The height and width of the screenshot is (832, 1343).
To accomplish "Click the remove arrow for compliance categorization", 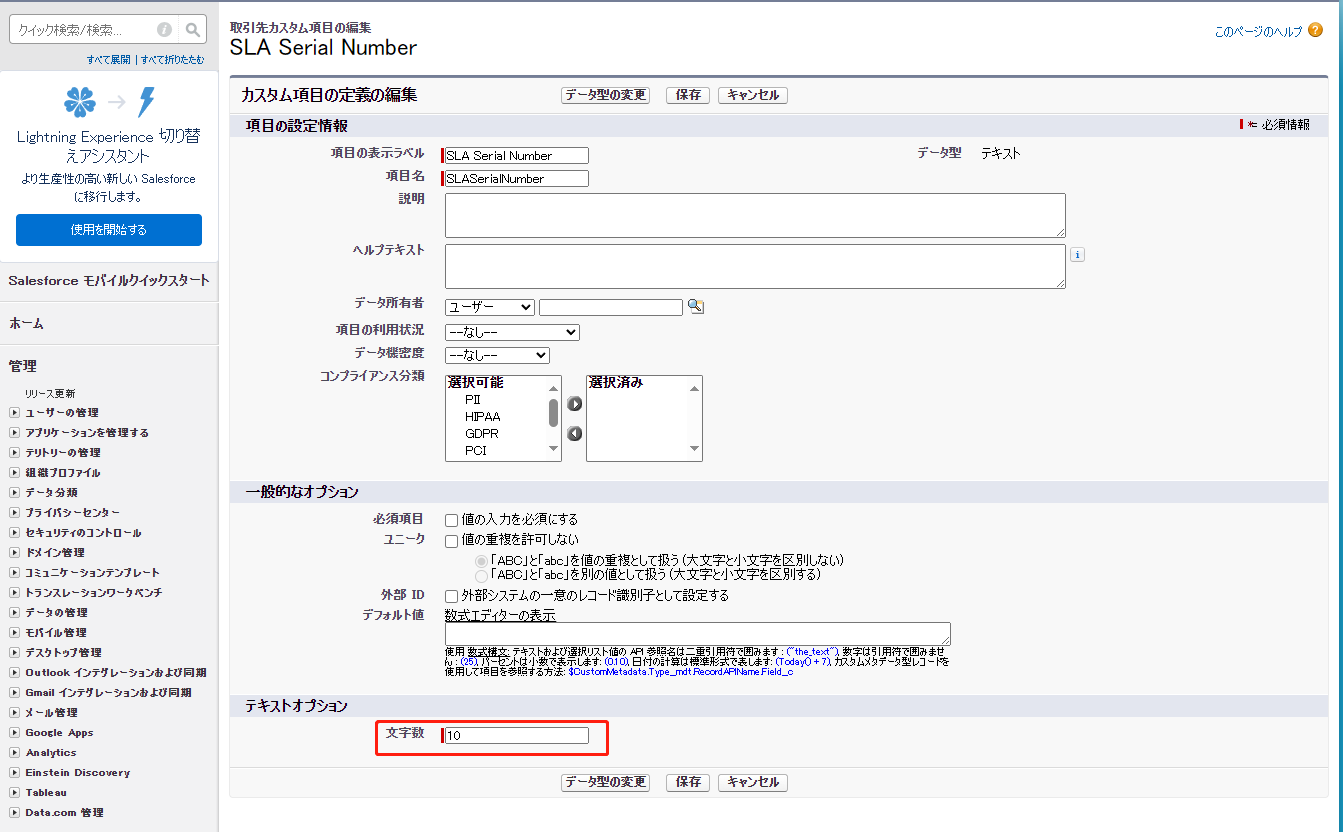I will point(574,433).
